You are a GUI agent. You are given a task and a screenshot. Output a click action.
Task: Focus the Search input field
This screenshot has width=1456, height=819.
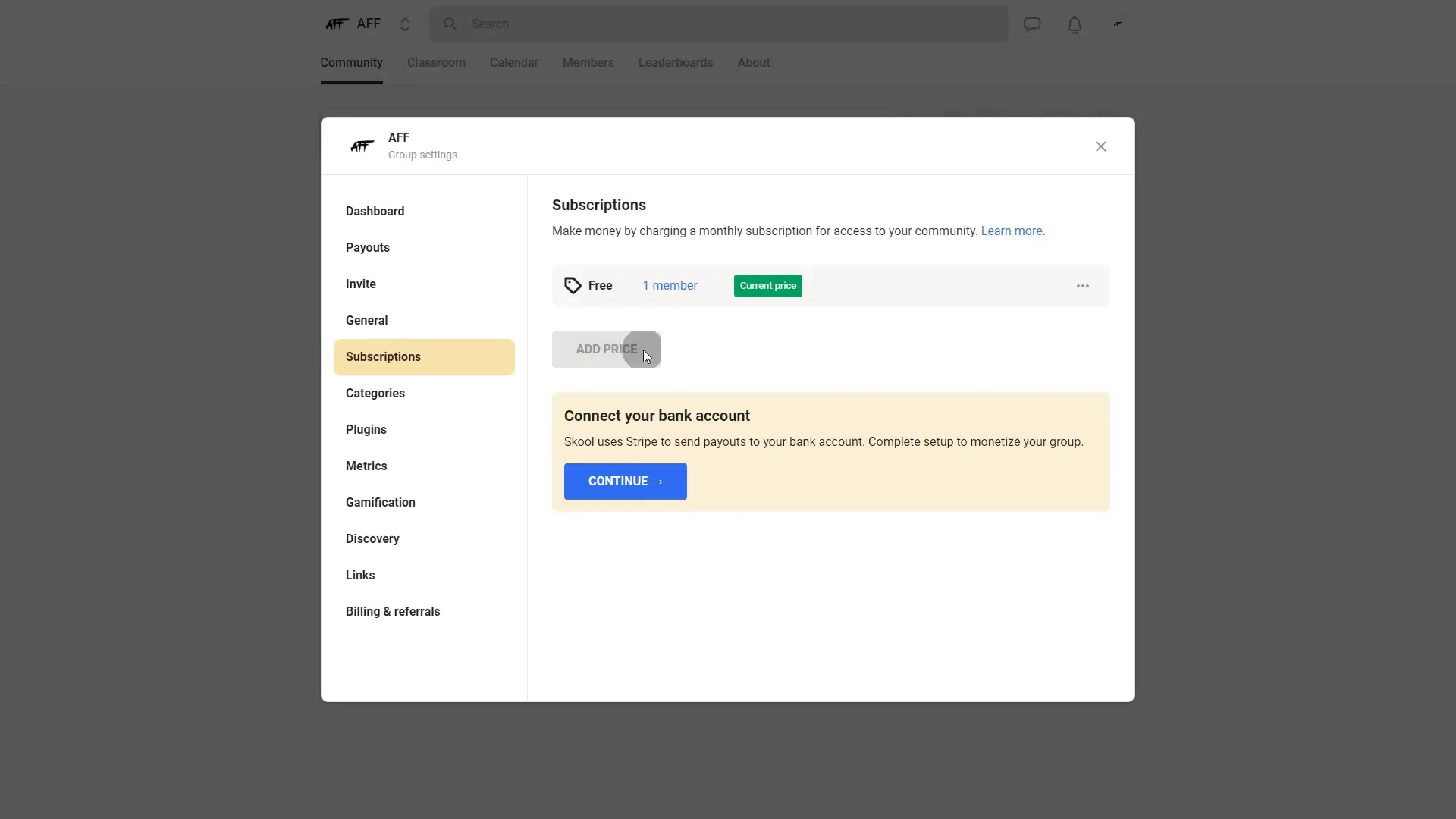coord(719,24)
